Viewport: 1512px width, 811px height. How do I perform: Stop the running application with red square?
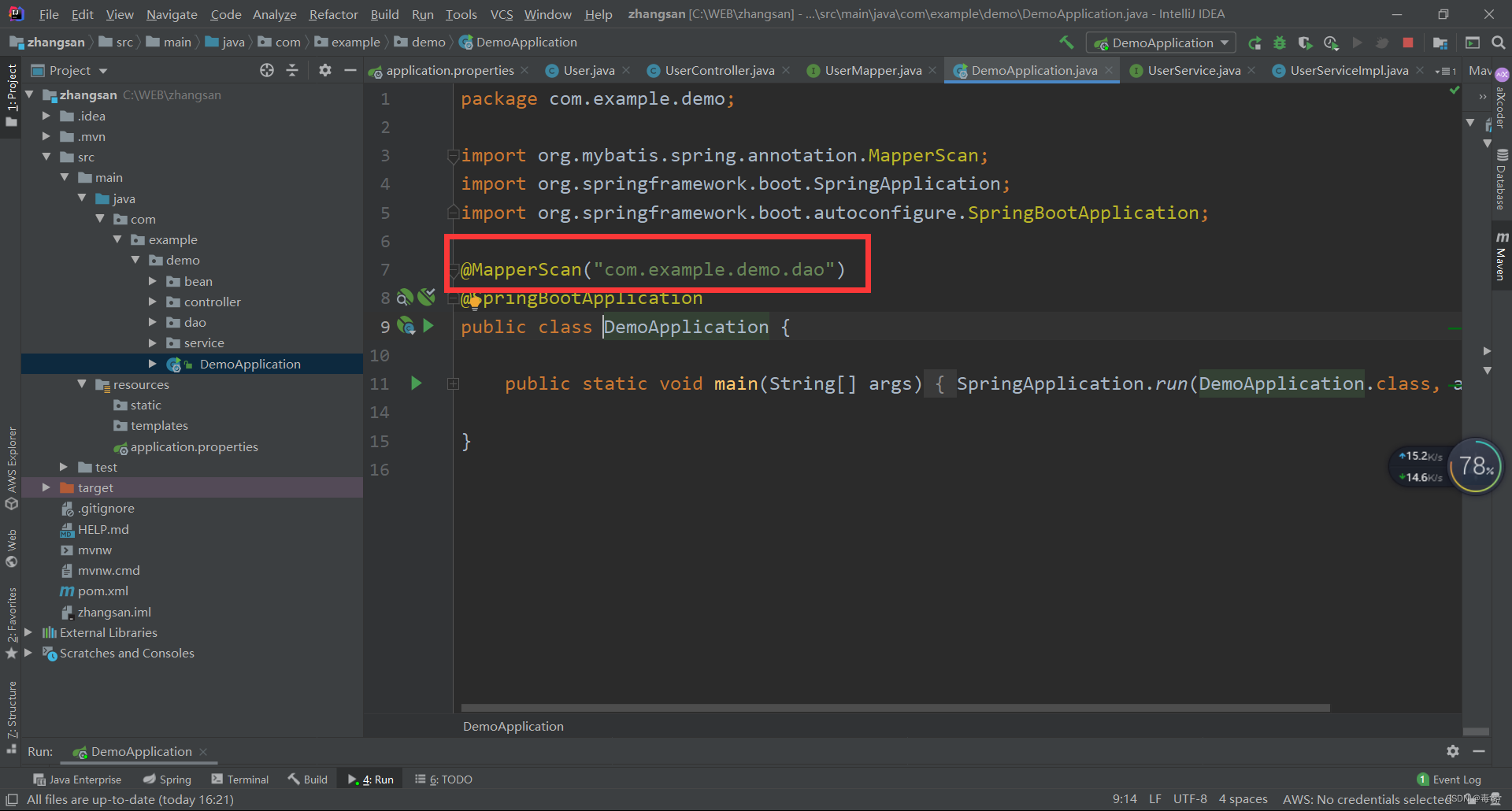tap(1408, 43)
